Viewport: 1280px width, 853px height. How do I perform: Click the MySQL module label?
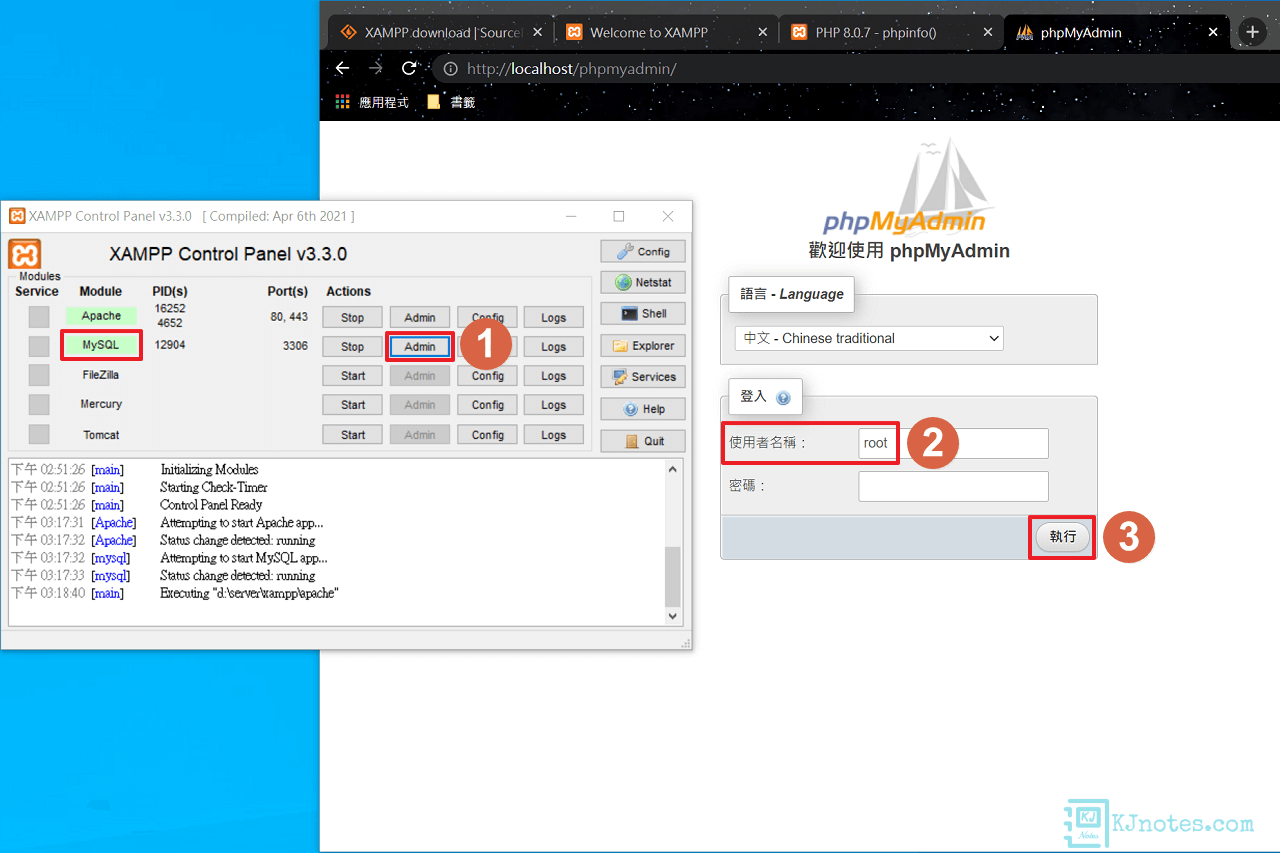point(101,345)
